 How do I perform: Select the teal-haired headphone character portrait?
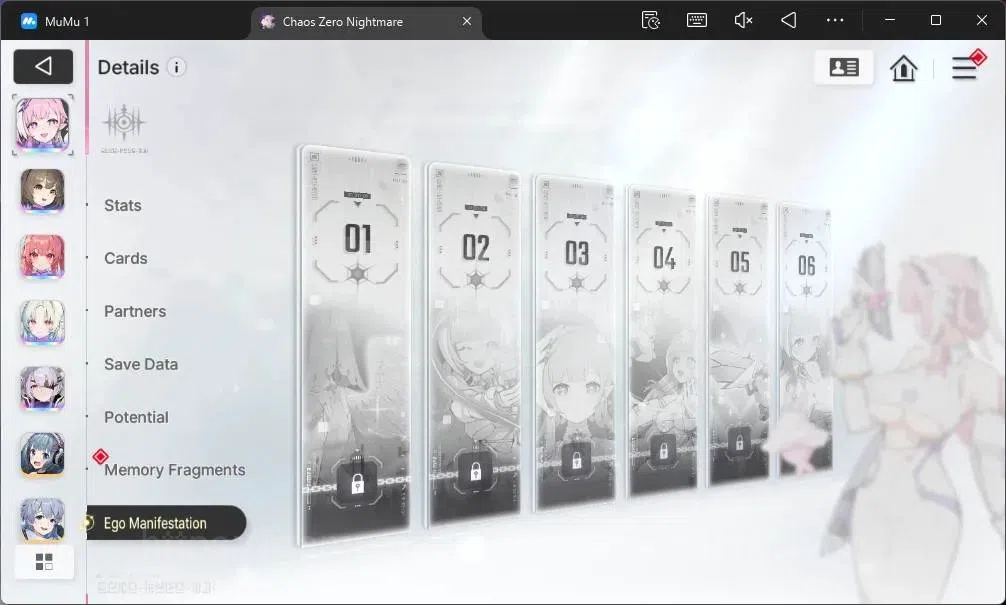click(x=42, y=454)
